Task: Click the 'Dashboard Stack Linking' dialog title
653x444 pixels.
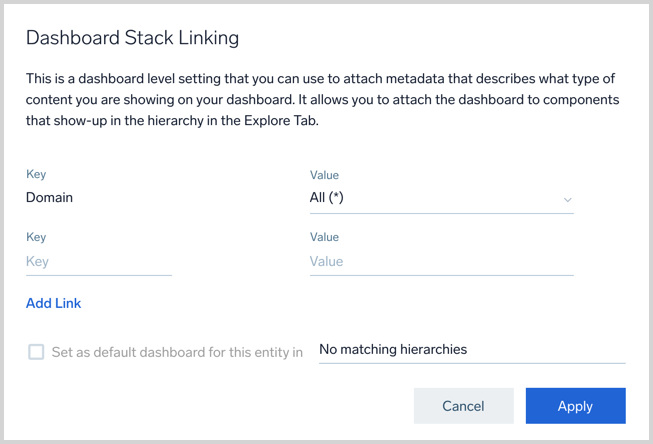Action: 132,38
